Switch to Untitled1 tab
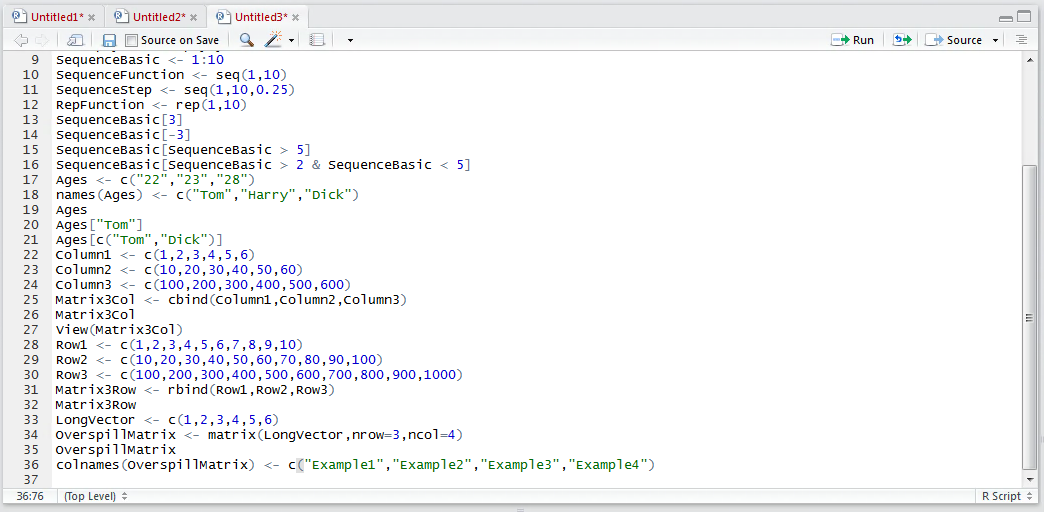This screenshot has width=1044, height=512. (x=51, y=17)
